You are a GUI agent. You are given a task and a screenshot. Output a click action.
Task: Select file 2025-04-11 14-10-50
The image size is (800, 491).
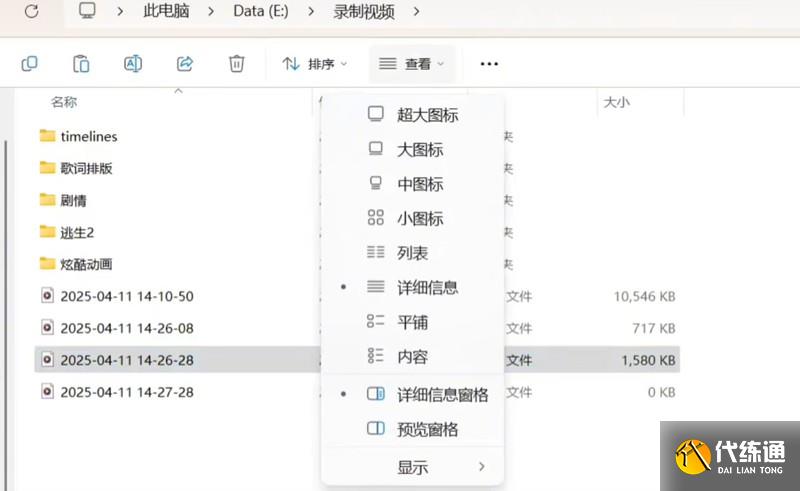click(127, 296)
